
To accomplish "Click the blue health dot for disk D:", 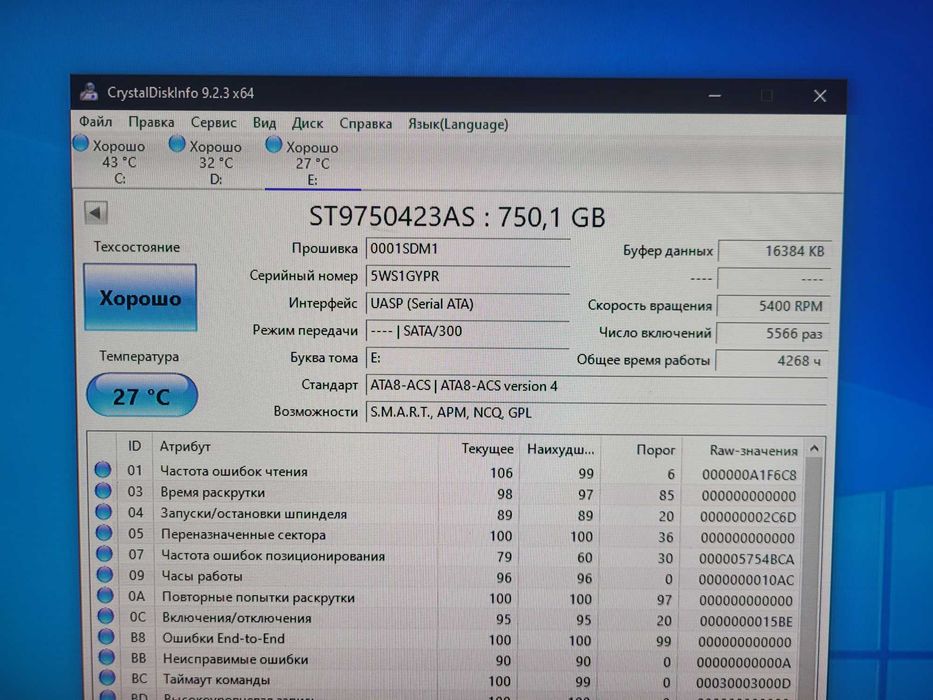I will tap(177, 144).
